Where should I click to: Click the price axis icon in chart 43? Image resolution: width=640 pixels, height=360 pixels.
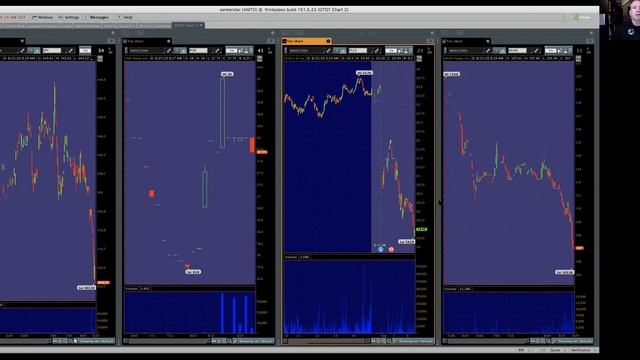point(260,59)
